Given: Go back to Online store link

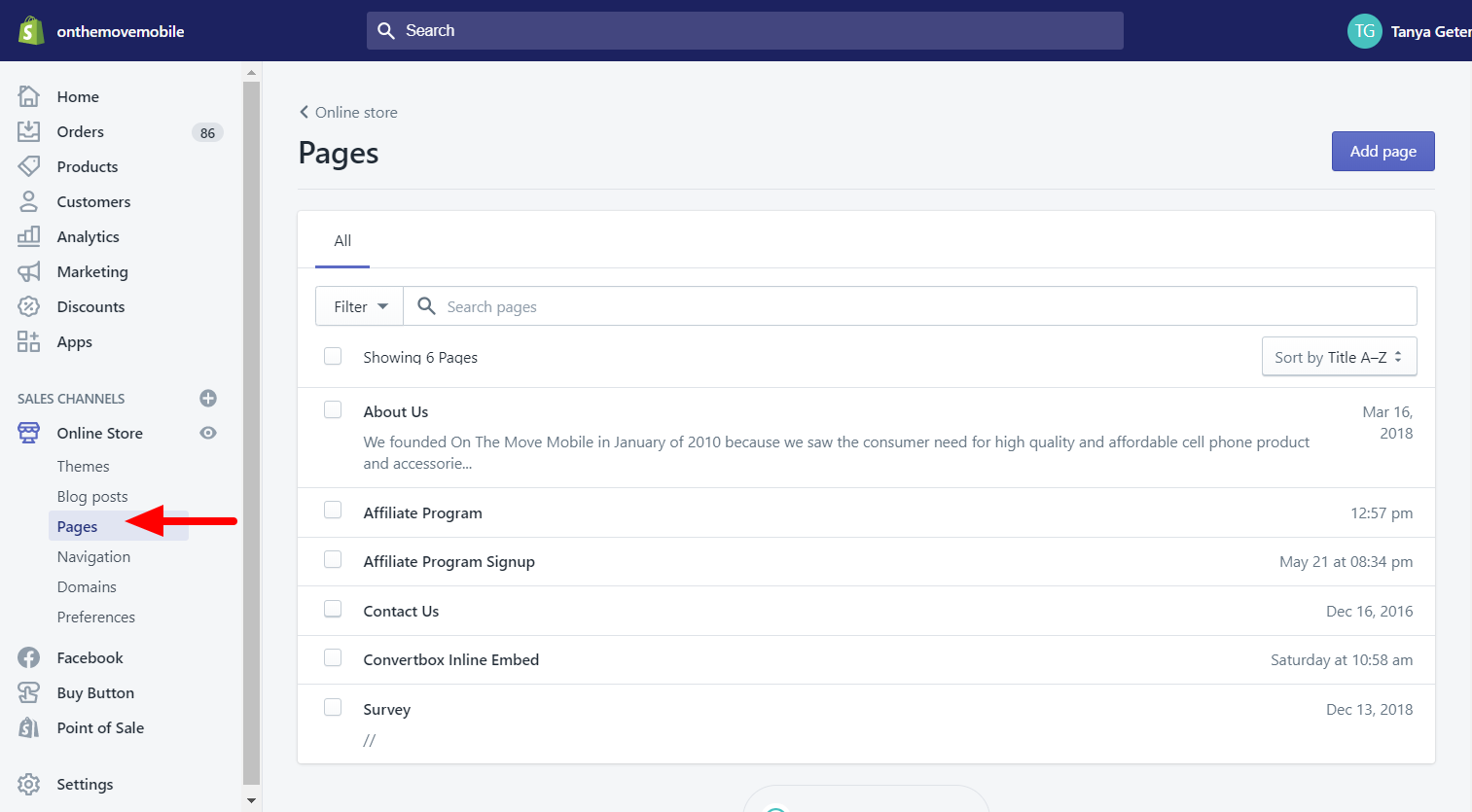Looking at the screenshot, I should (356, 112).
